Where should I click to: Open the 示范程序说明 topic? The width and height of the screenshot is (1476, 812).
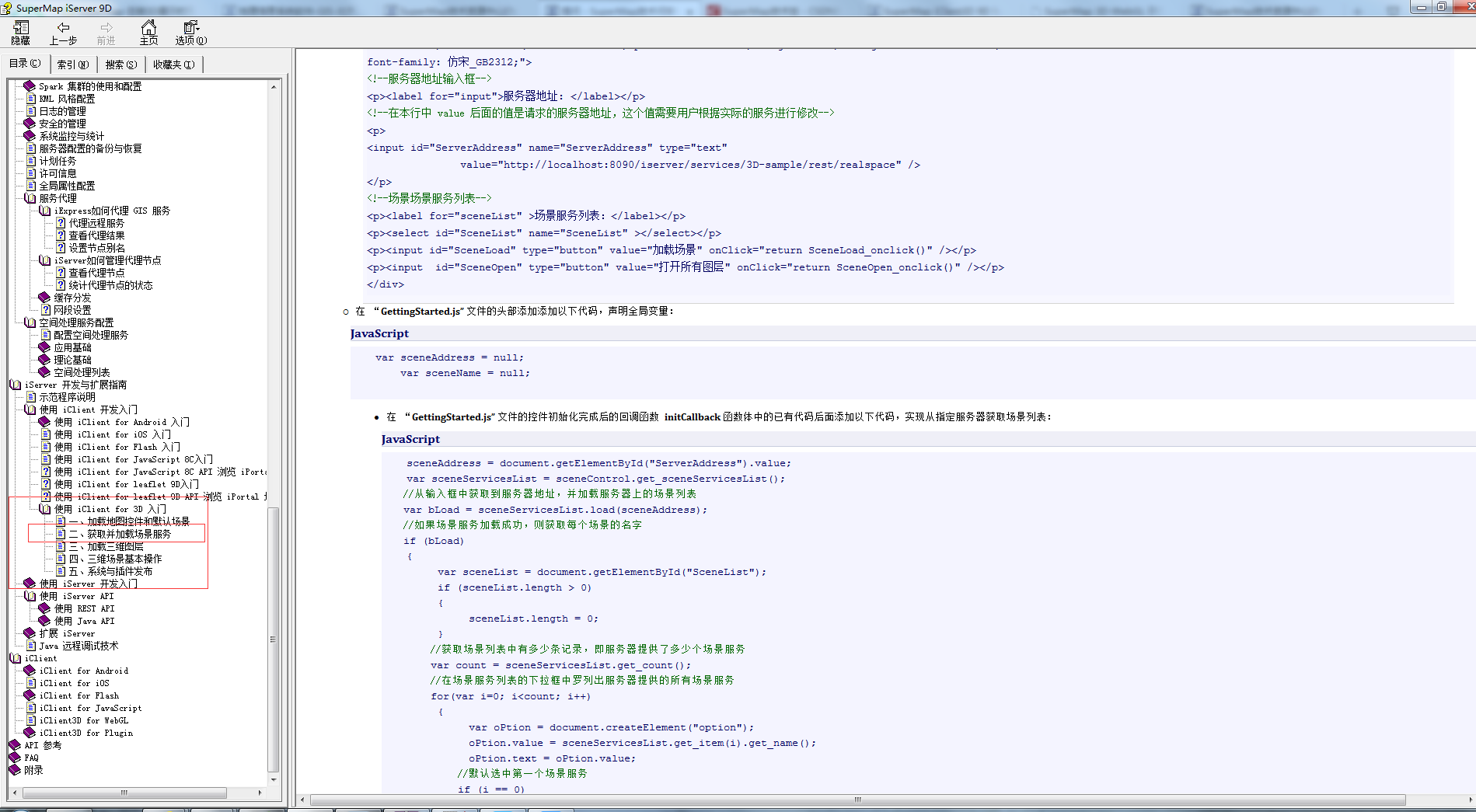[67, 397]
